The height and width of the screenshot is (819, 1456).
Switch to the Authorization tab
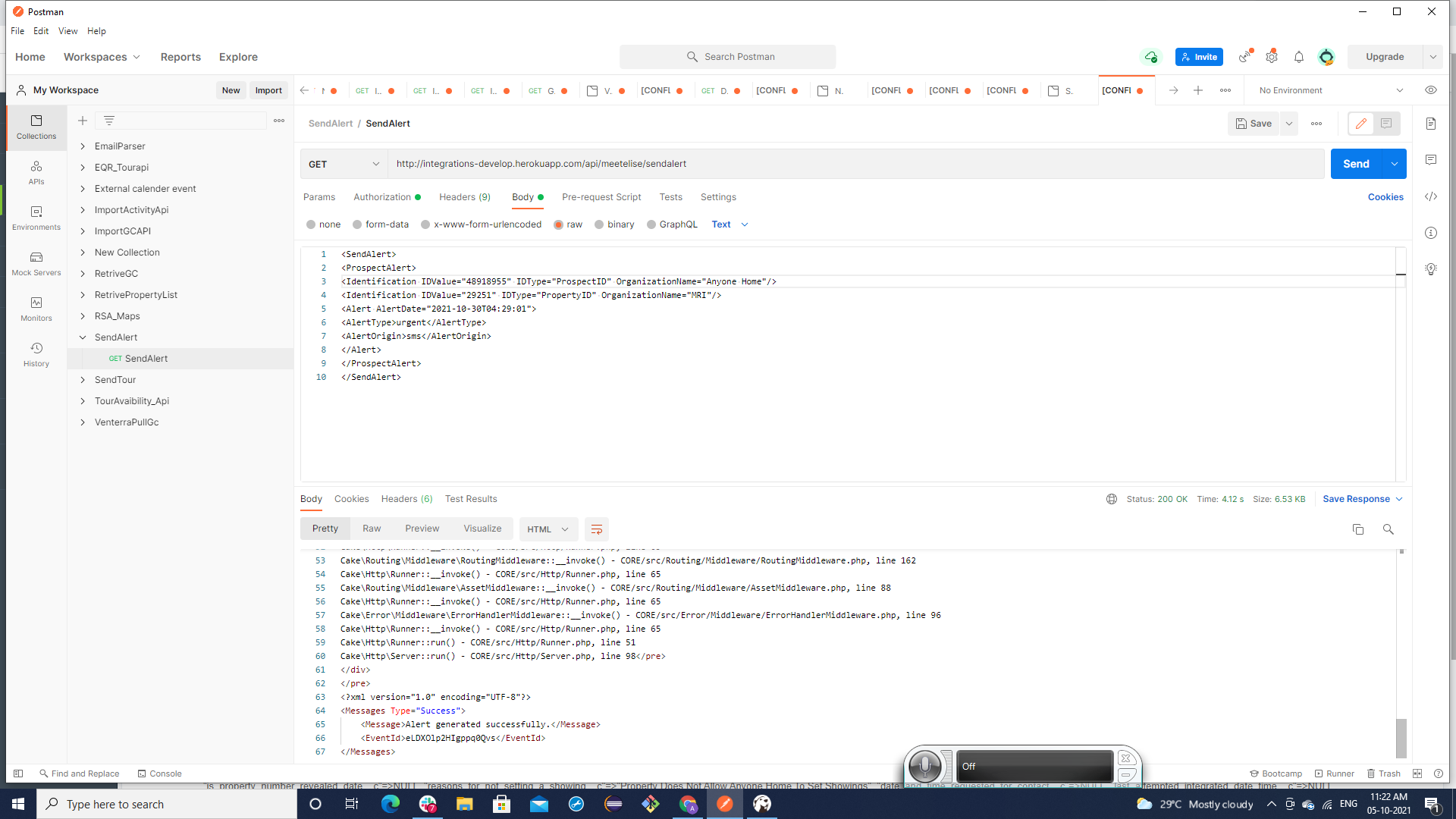point(387,197)
